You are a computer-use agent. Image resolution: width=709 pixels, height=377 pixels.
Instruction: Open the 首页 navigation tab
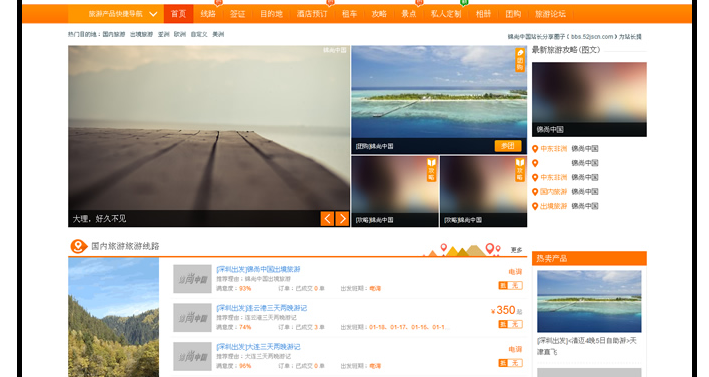178,14
